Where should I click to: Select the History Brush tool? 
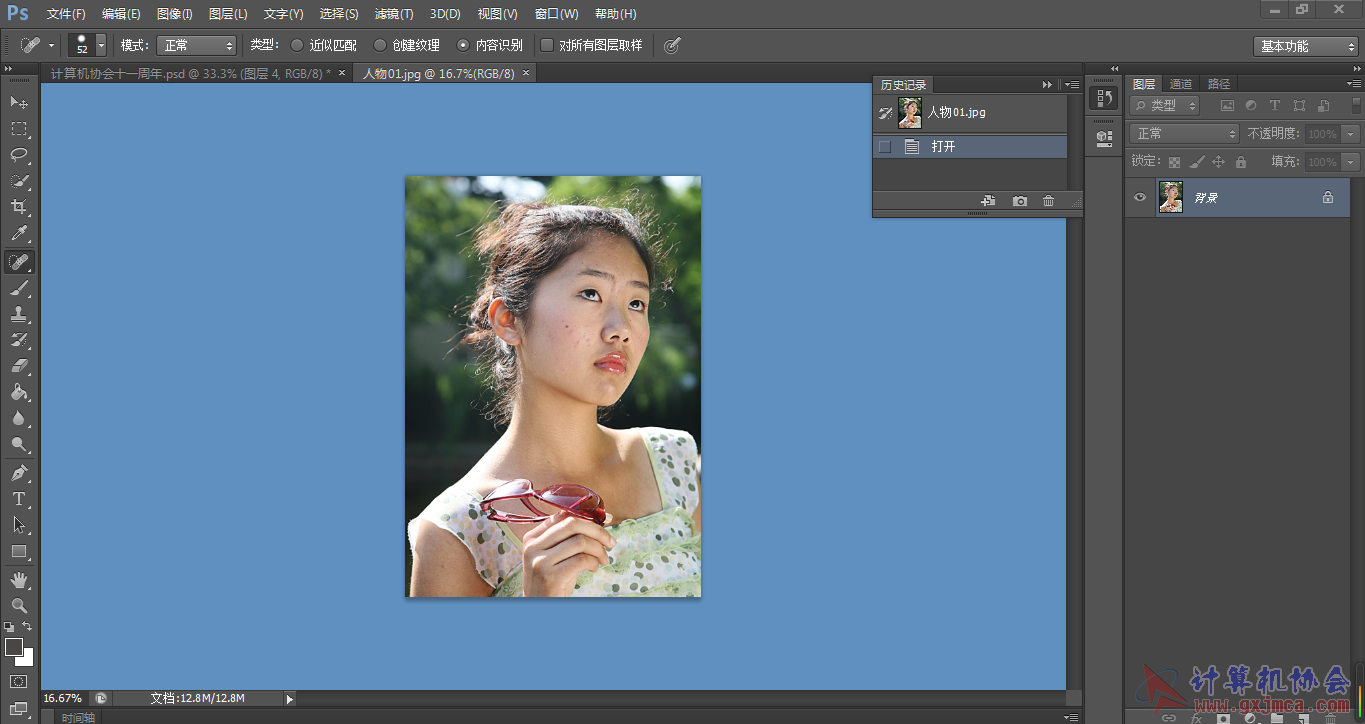(x=19, y=340)
